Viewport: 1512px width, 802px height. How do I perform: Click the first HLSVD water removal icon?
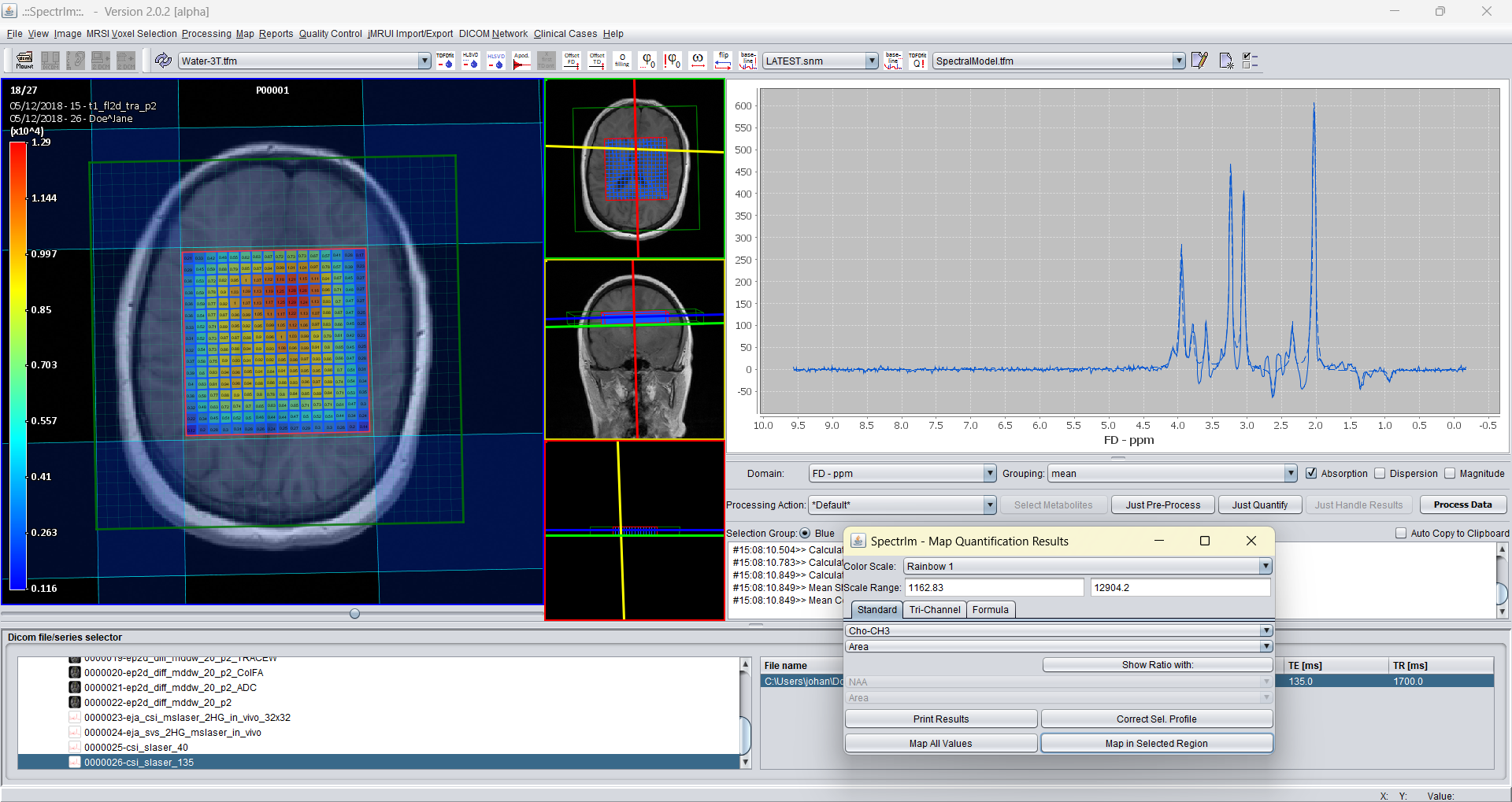tap(470, 61)
